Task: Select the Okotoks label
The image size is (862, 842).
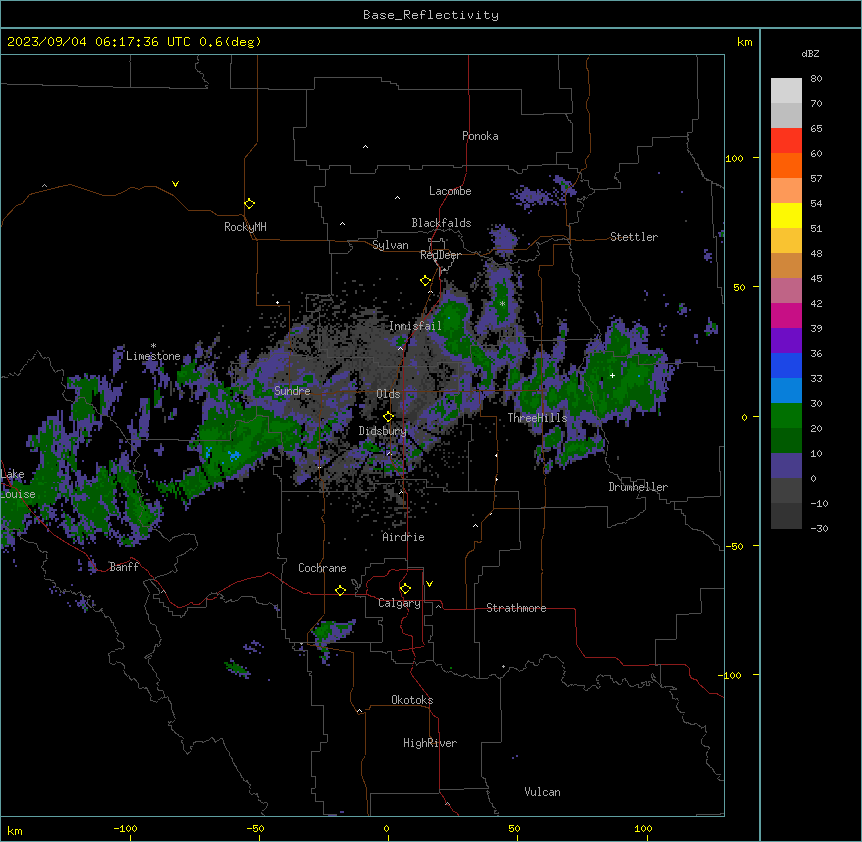Action: [412, 700]
